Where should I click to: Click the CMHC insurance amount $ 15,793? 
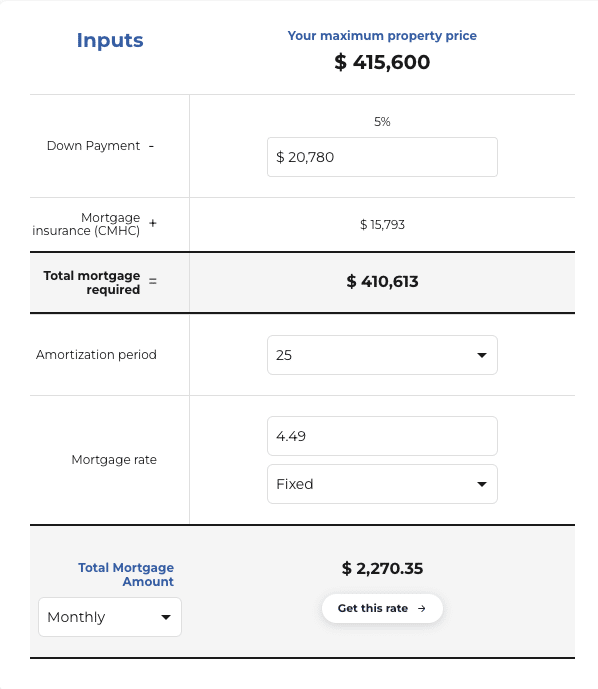pyautogui.click(x=382, y=225)
